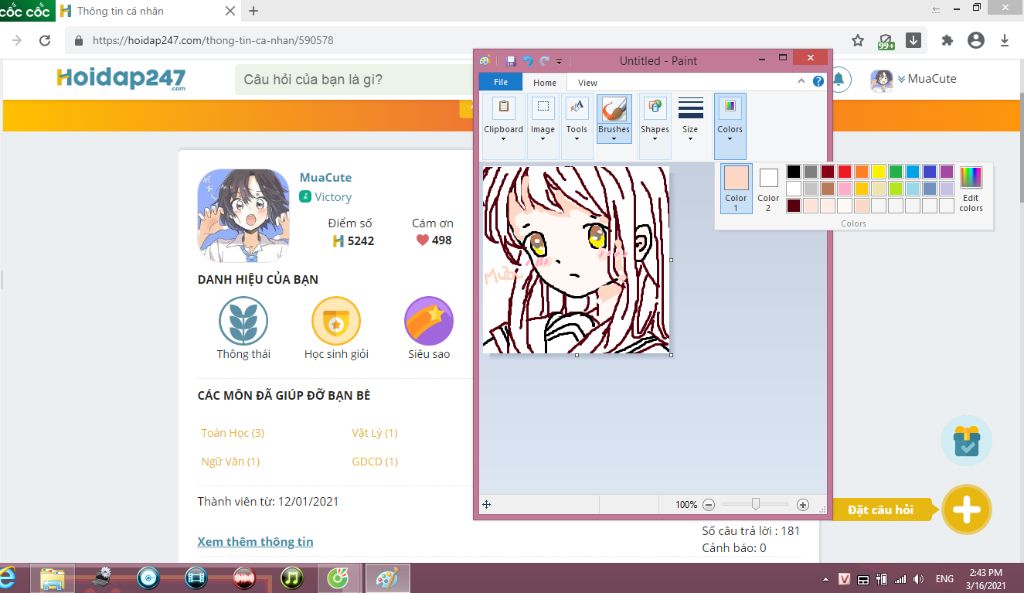Click the browser address bar URL
1024x593 pixels.
pos(213,40)
